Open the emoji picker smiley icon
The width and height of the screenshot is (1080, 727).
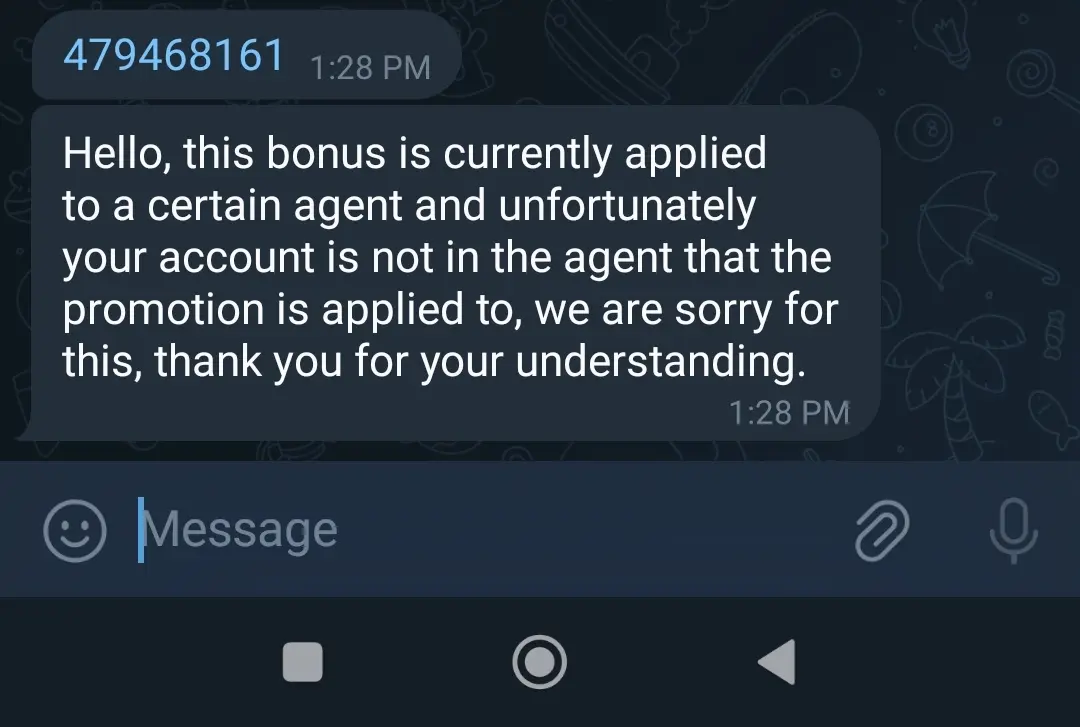tap(75, 531)
